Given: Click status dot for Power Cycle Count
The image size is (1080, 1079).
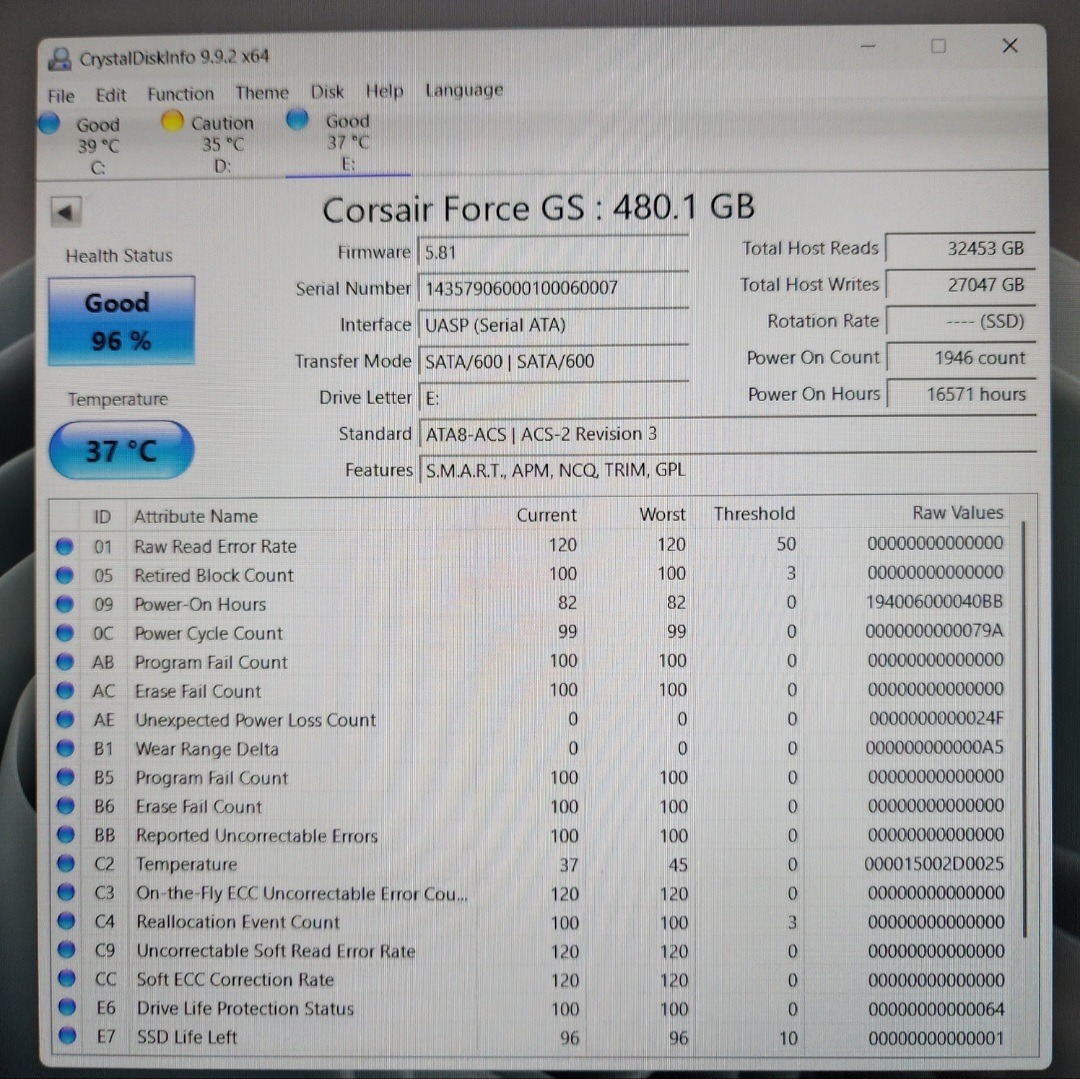Looking at the screenshot, I should [65, 633].
